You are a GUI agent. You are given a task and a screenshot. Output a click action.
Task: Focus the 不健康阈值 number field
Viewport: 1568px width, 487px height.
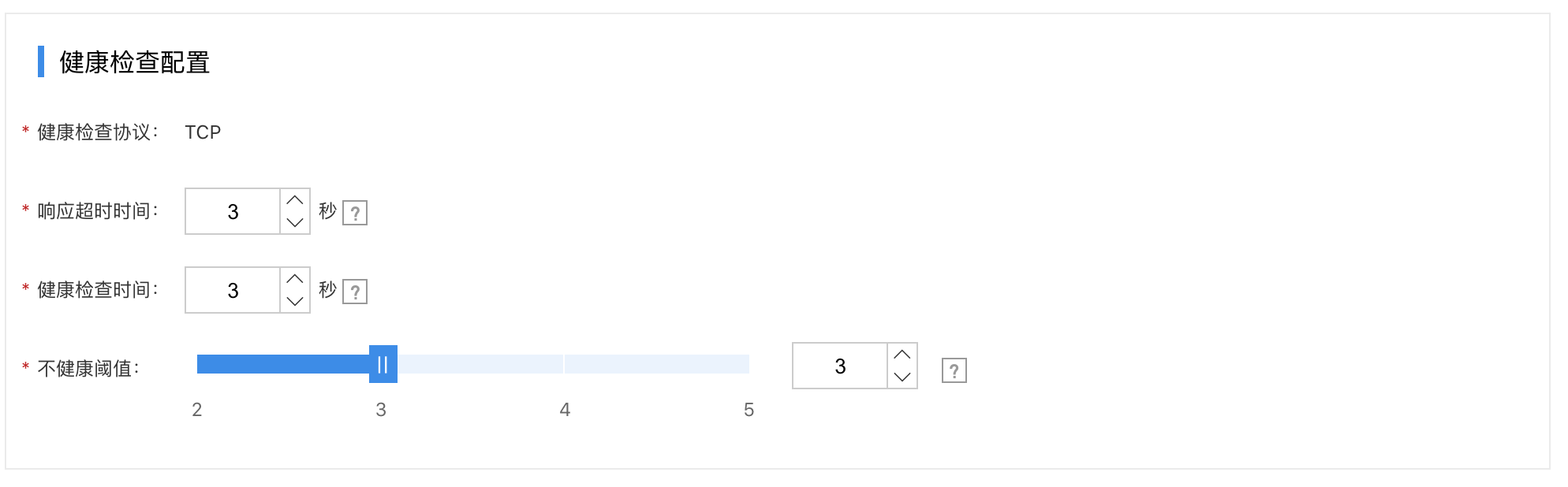click(x=840, y=366)
